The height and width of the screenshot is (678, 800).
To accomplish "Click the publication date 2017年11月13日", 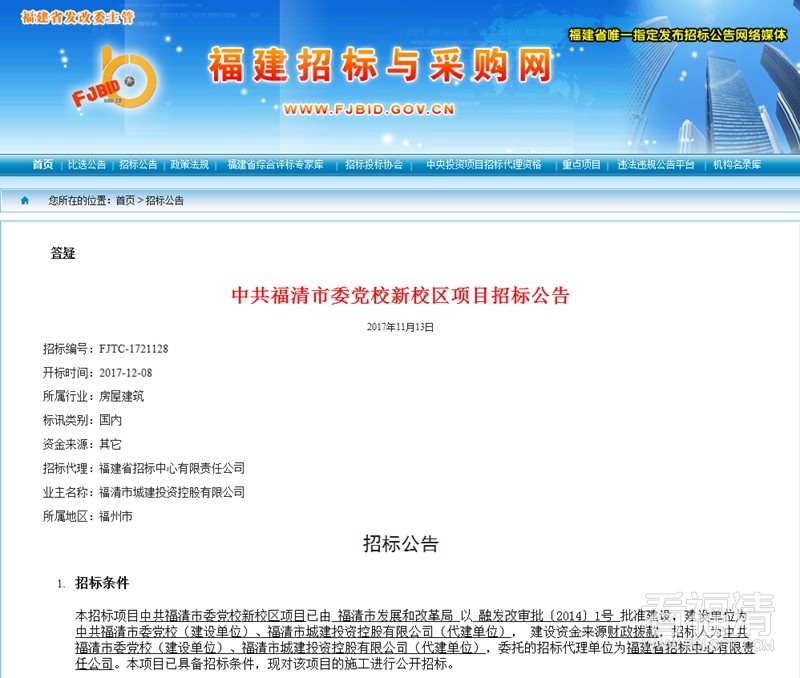I will (400, 327).
